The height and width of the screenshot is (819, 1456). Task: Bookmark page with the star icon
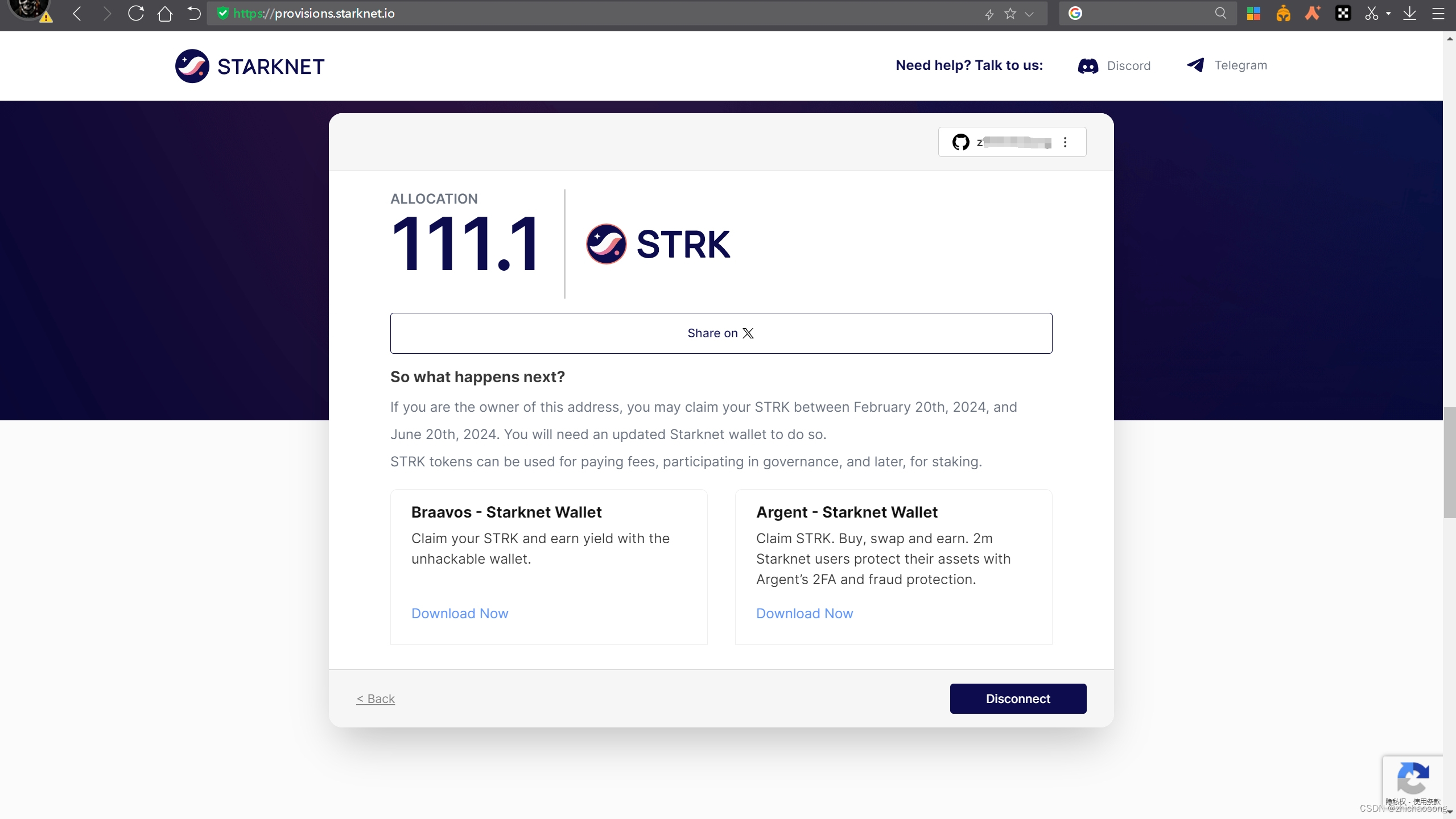(1010, 14)
